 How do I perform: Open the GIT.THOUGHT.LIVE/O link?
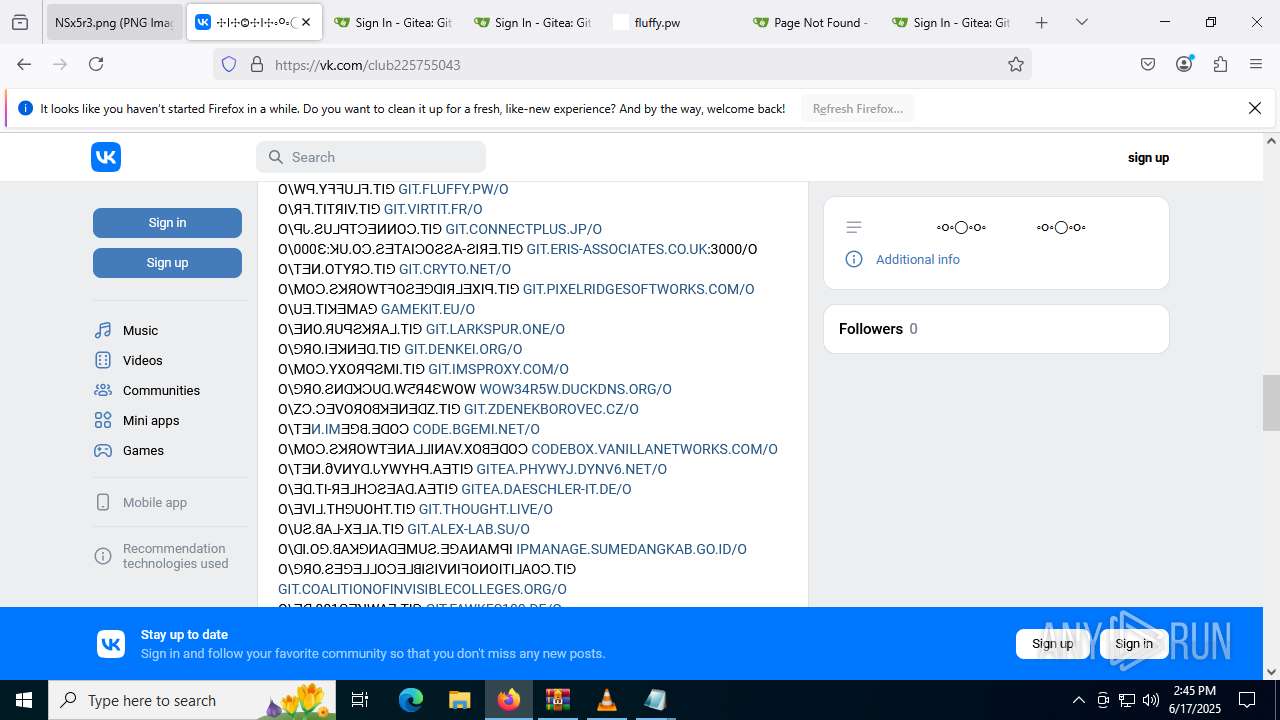point(486,509)
